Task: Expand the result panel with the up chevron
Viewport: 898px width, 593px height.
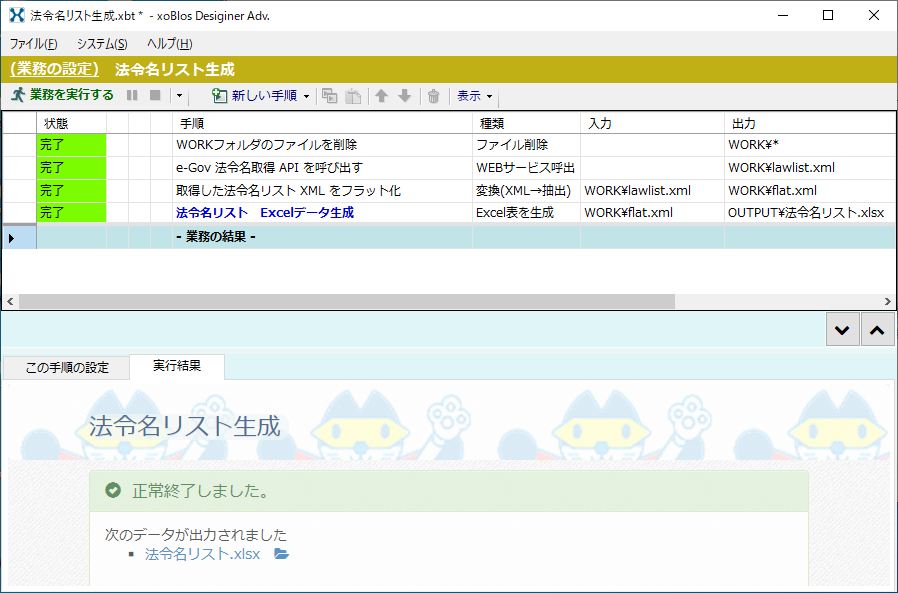Action: pos(876,328)
